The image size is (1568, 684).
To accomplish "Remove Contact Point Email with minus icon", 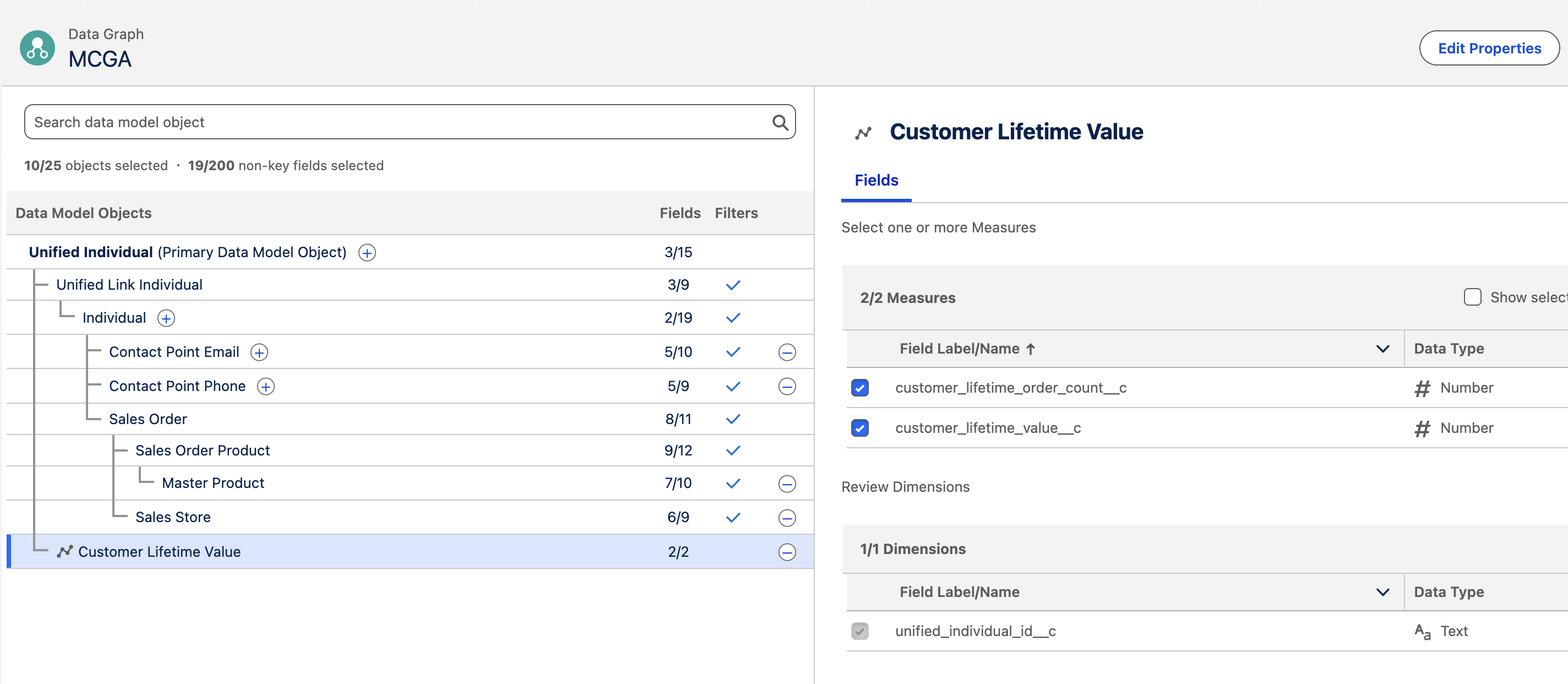I will pos(786,352).
